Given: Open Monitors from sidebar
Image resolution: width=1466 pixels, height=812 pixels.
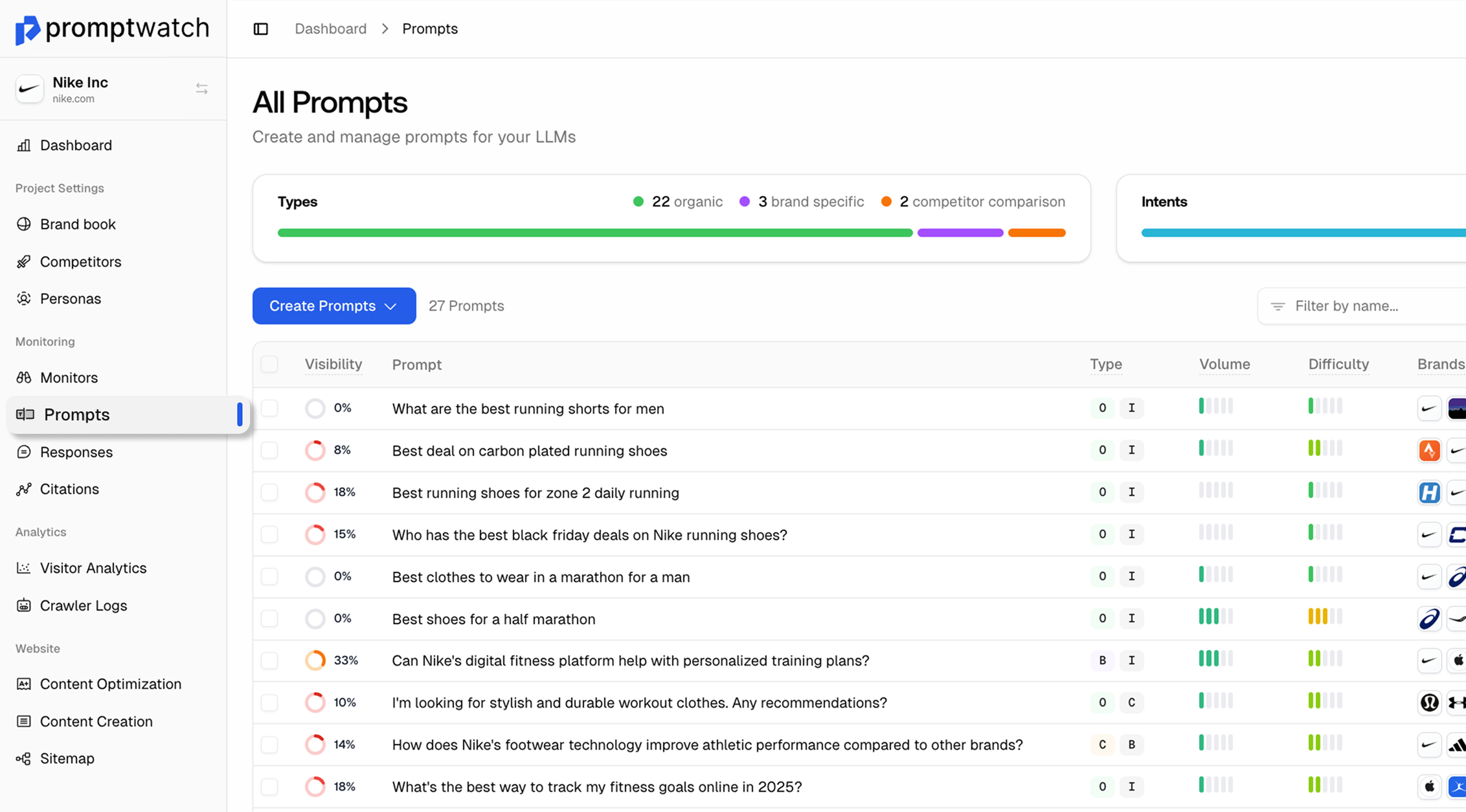Looking at the screenshot, I should tap(69, 378).
